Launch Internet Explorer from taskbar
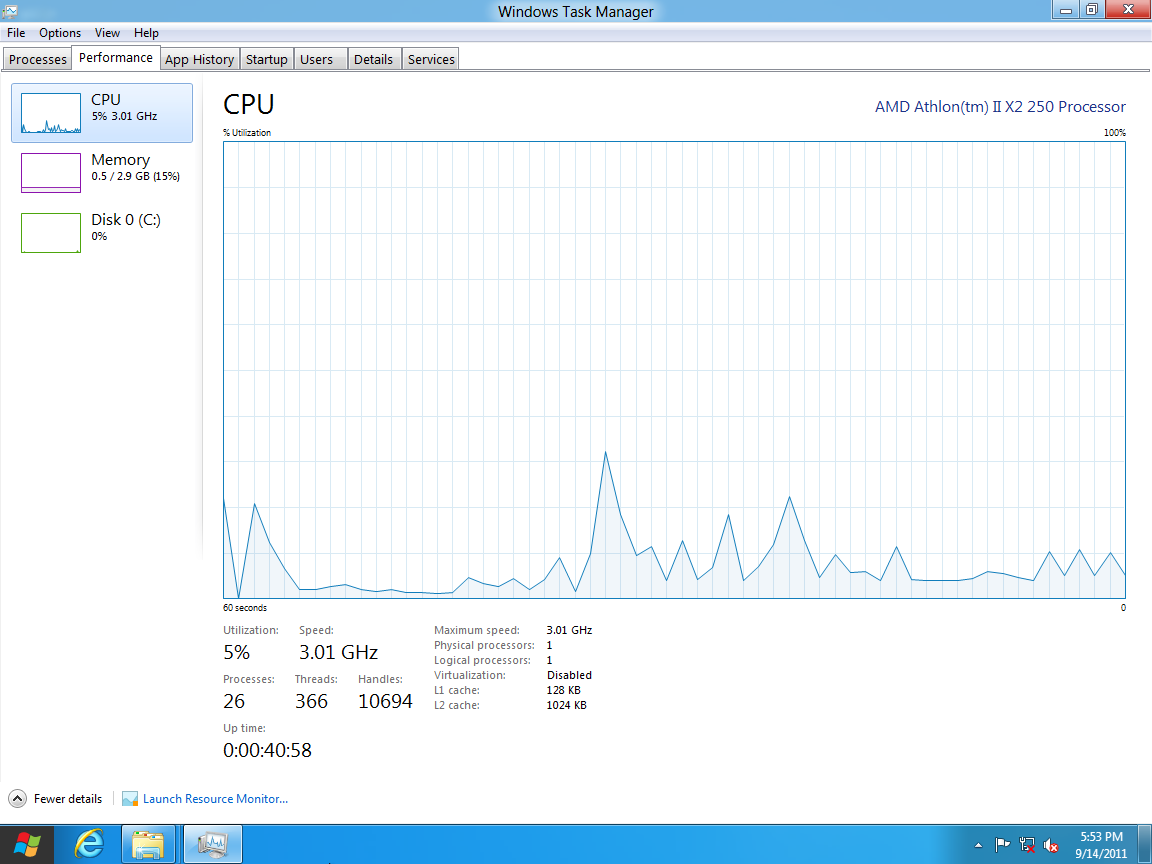 pos(89,845)
